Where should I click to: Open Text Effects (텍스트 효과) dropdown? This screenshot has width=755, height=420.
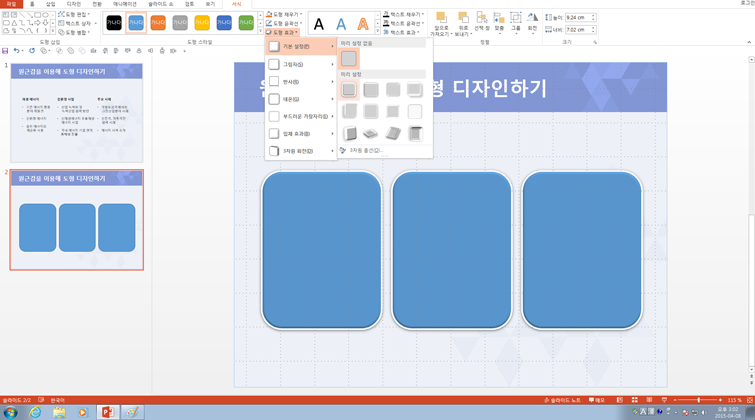pyautogui.click(x=401, y=32)
